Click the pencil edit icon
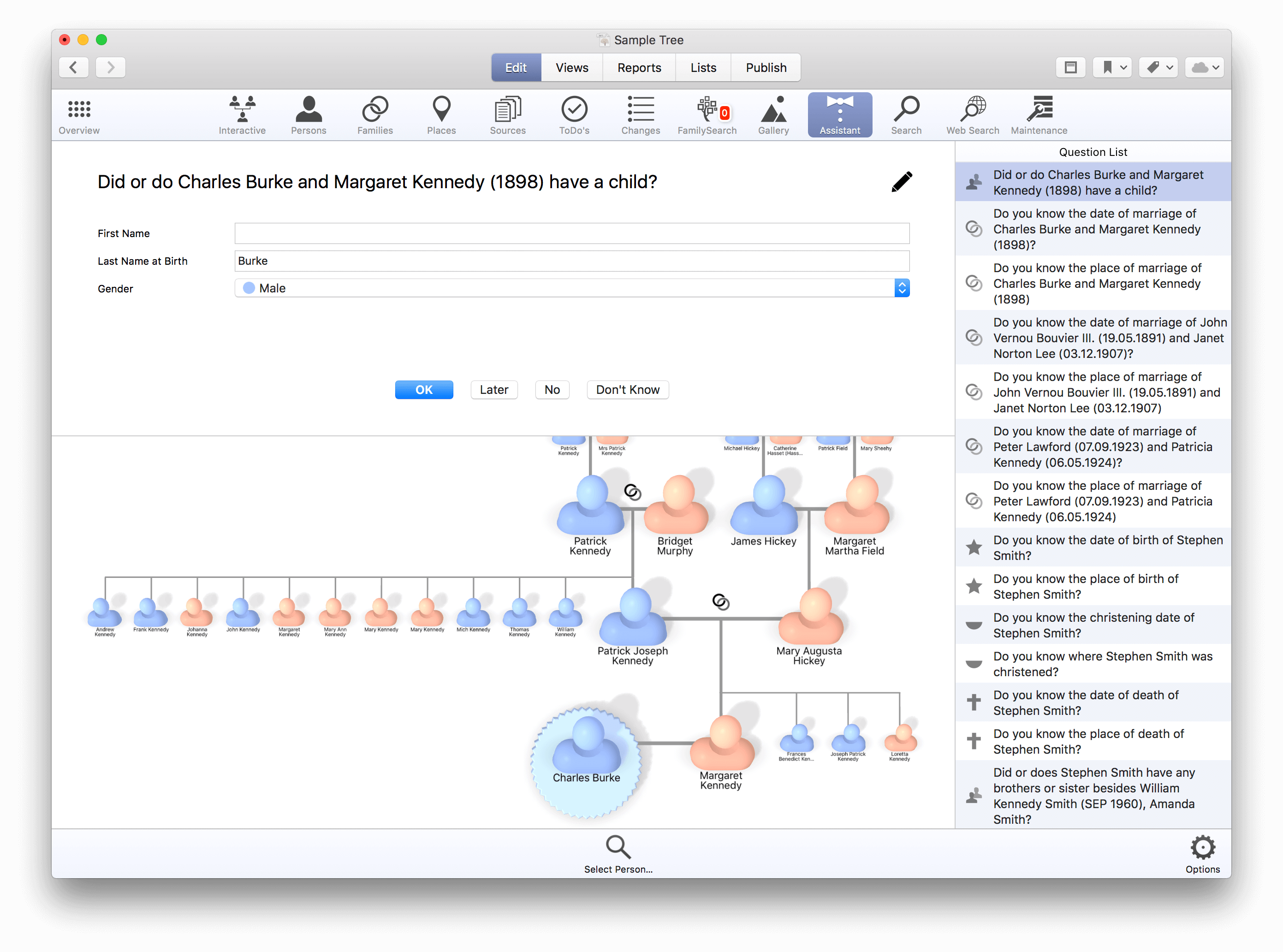Viewport: 1283px width, 952px height. pyautogui.click(x=902, y=182)
